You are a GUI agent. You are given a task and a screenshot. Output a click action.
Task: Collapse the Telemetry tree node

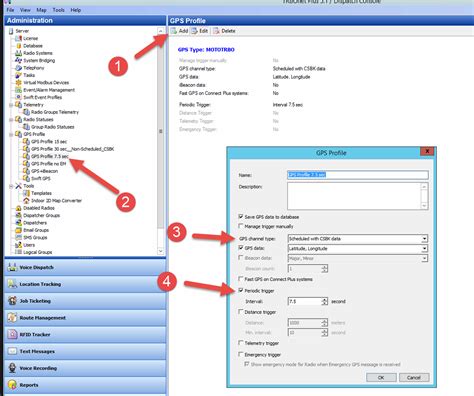coord(11,105)
